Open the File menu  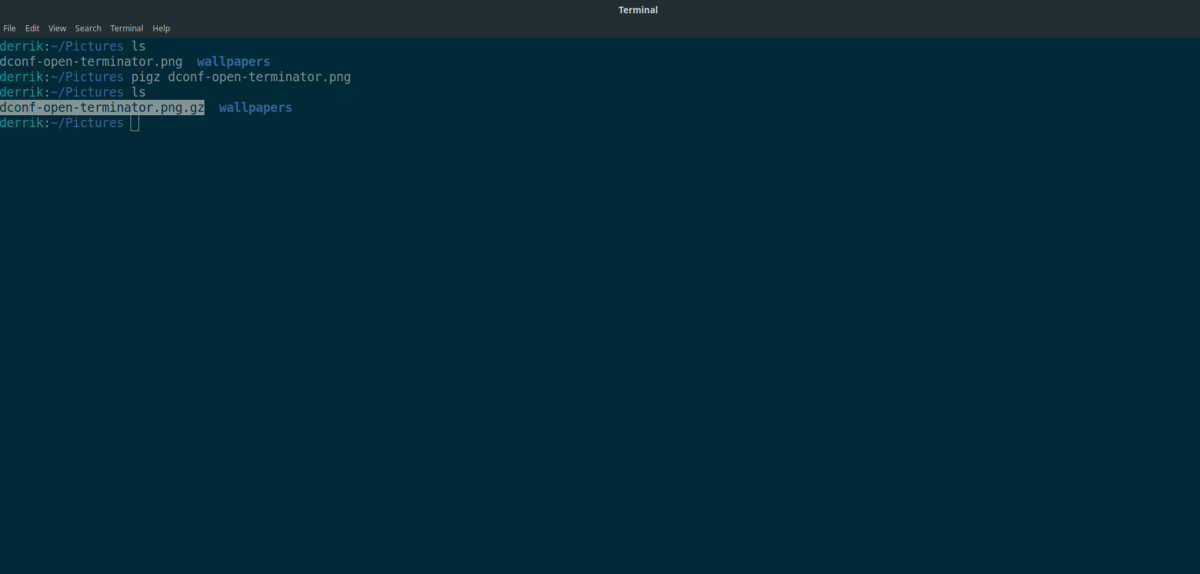pos(10,28)
